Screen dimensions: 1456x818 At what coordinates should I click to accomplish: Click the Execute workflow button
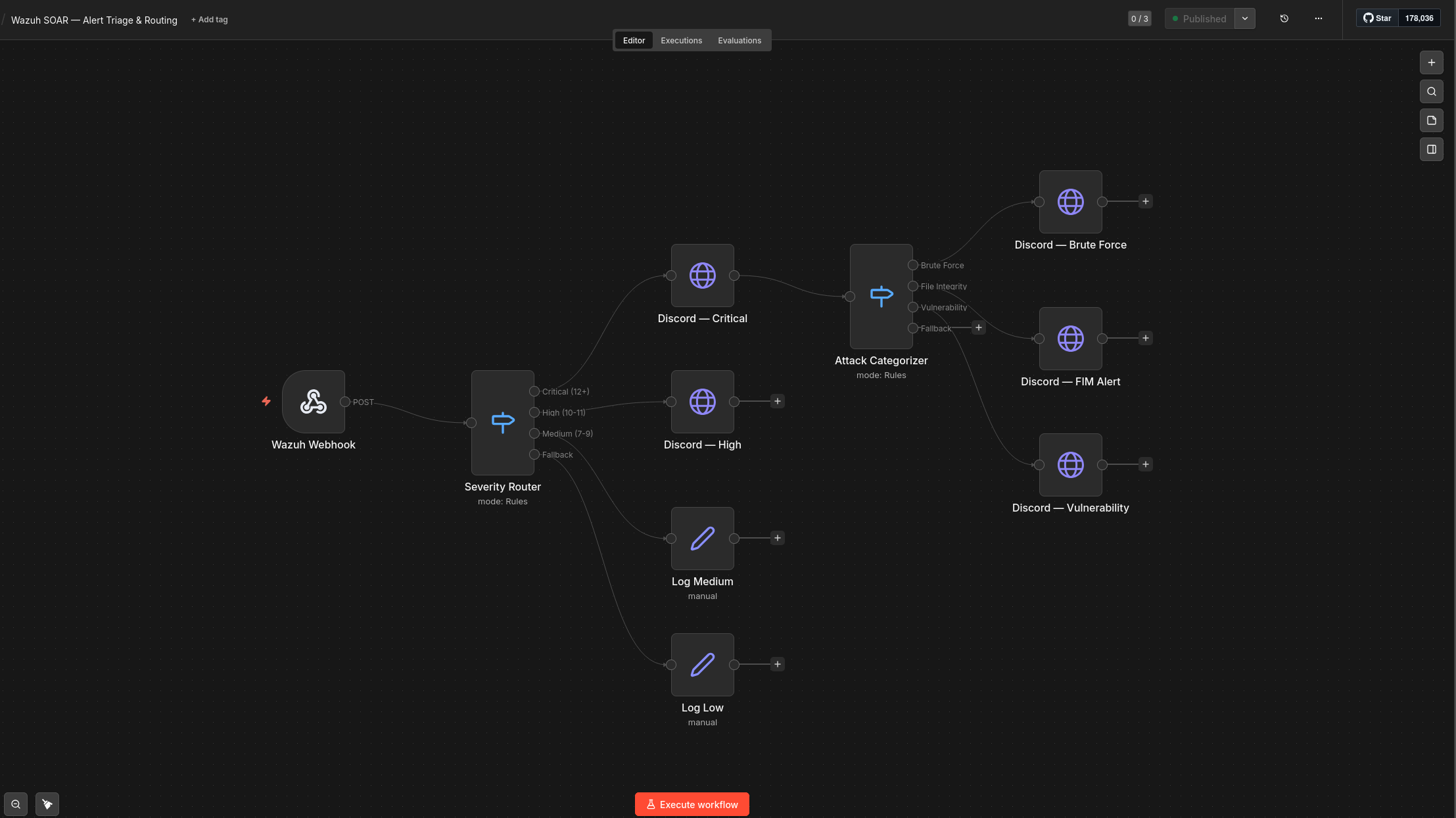(692, 804)
